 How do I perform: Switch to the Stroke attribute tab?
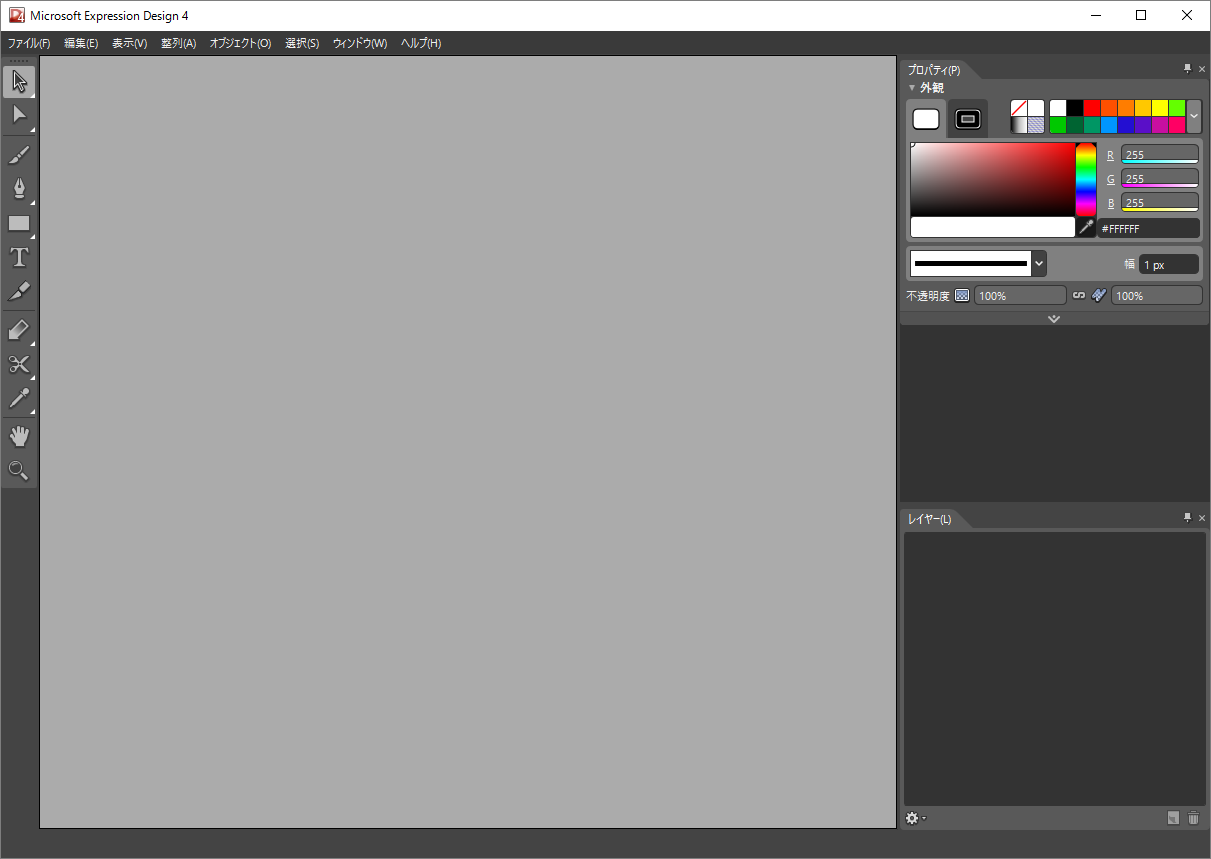pos(967,119)
